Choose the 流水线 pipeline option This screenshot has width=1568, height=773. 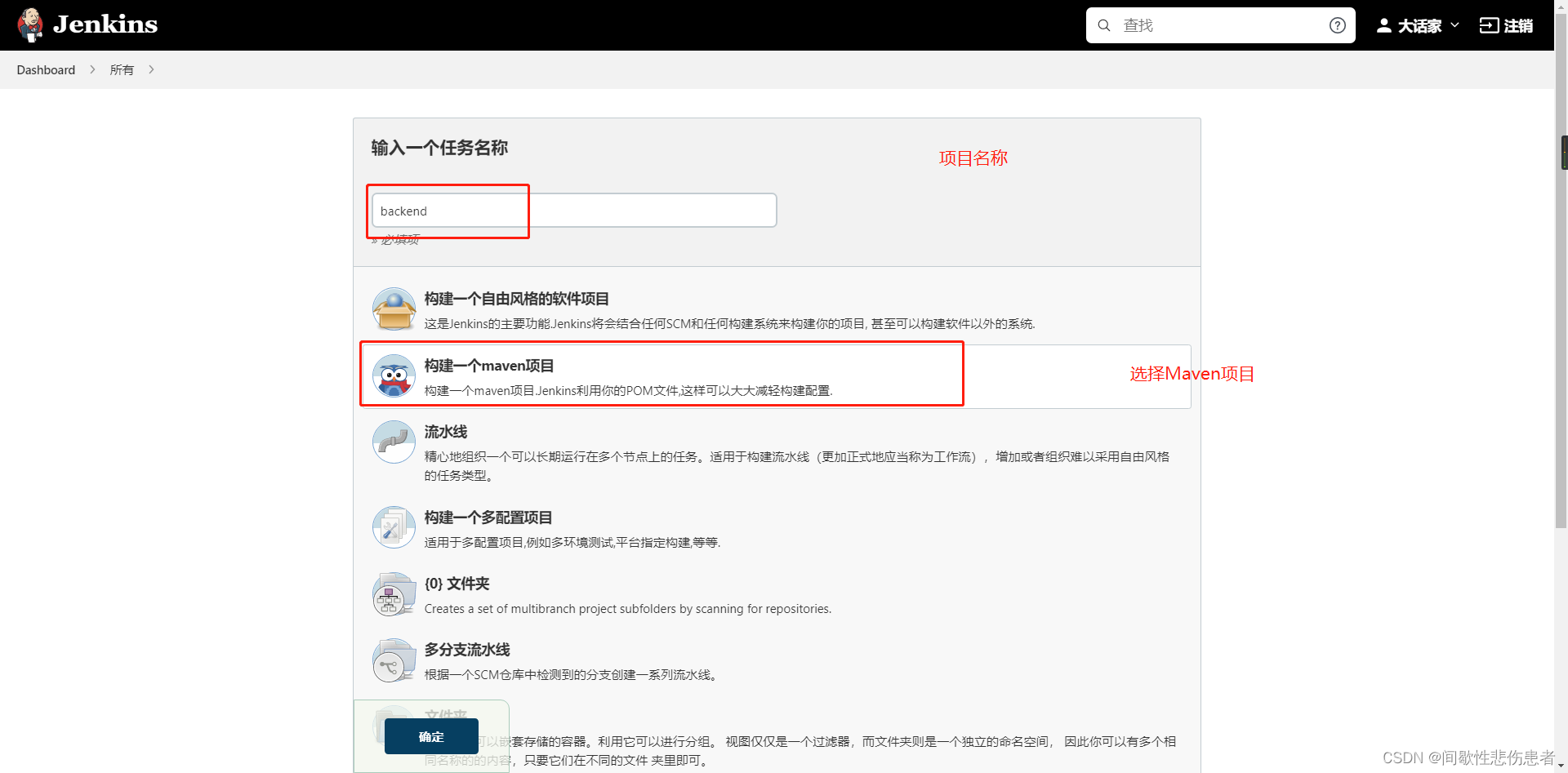446,432
